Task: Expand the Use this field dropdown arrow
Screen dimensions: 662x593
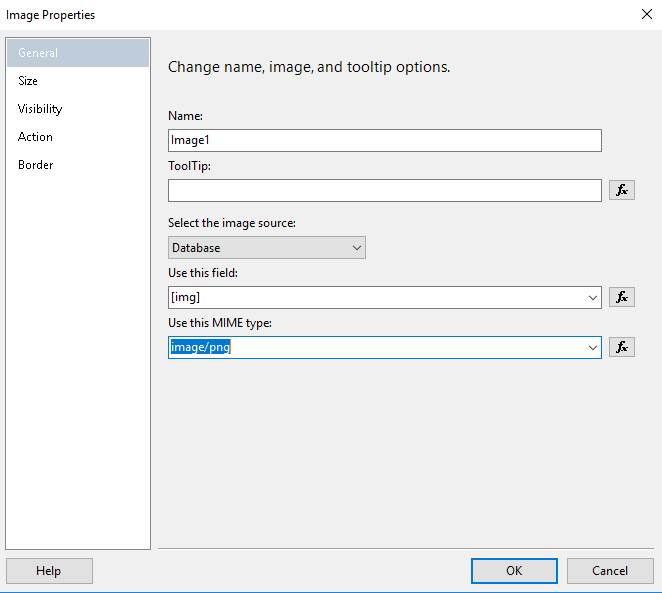Action: [x=593, y=297]
